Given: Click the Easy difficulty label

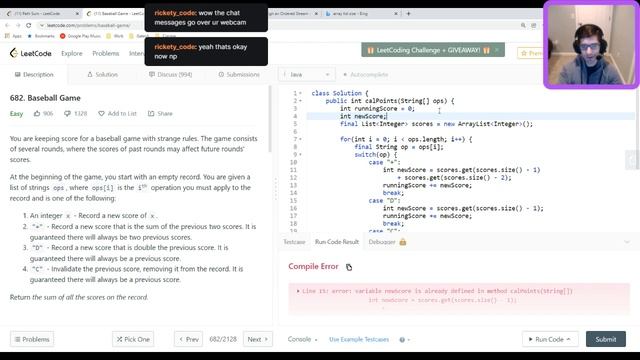Looking at the screenshot, I should click(x=16, y=114).
